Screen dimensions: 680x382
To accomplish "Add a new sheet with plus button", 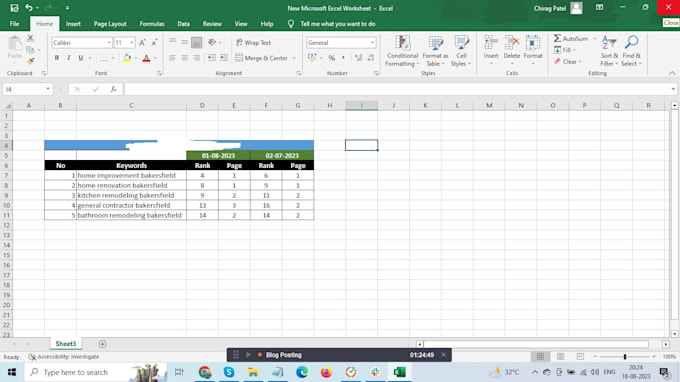I will pos(102,344).
